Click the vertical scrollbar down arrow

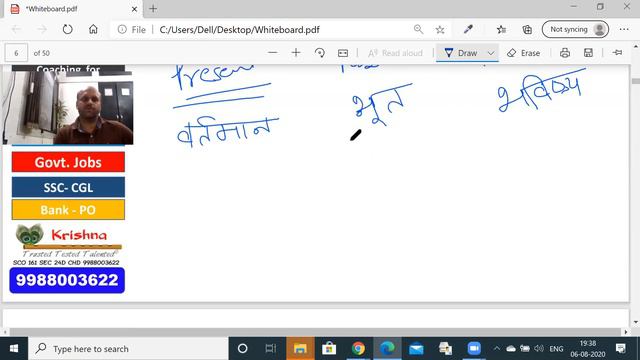[636, 322]
